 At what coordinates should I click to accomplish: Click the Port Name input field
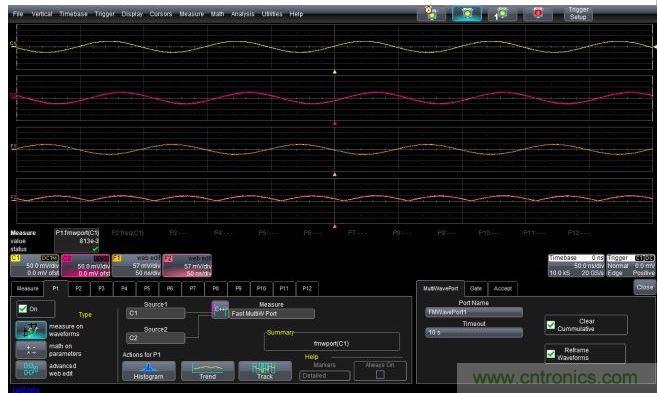[474, 312]
